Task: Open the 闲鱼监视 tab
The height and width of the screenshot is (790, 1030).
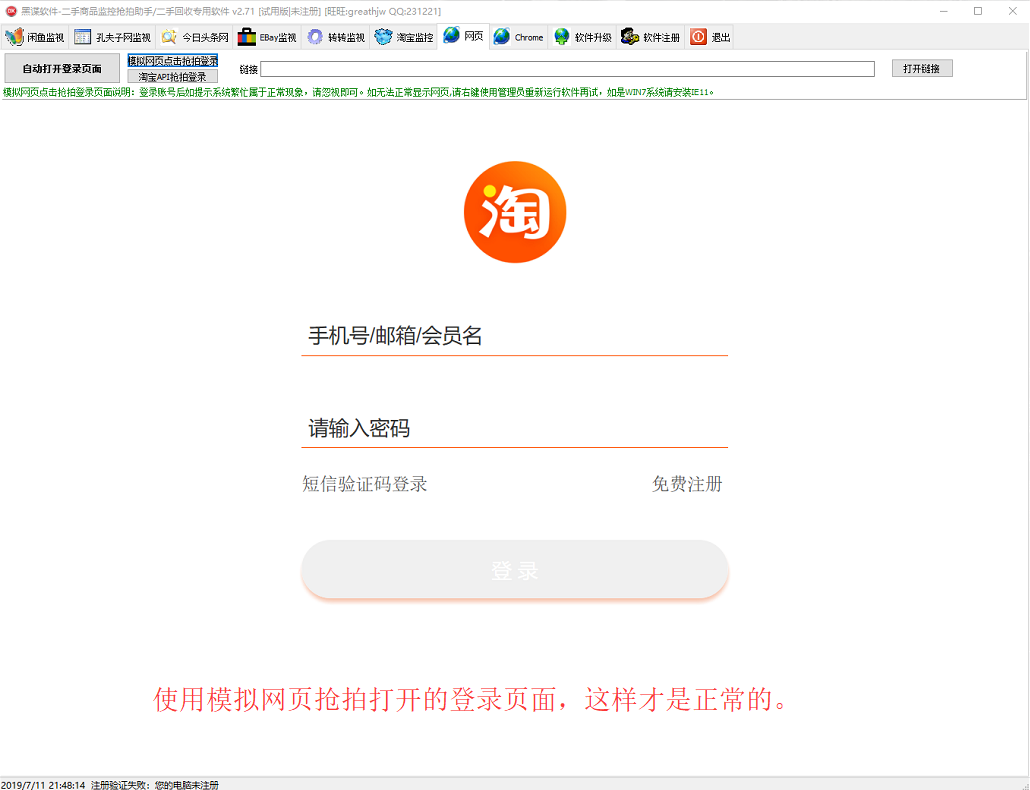Action: pyautogui.click(x=35, y=37)
